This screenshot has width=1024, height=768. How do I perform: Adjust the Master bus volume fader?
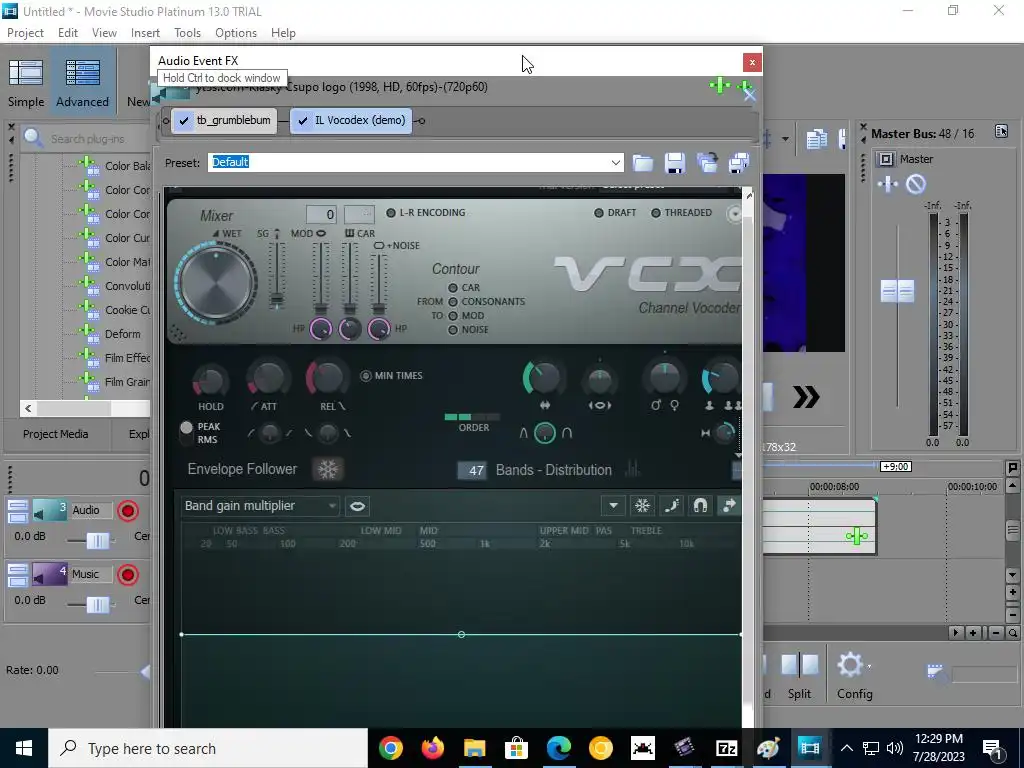click(897, 291)
